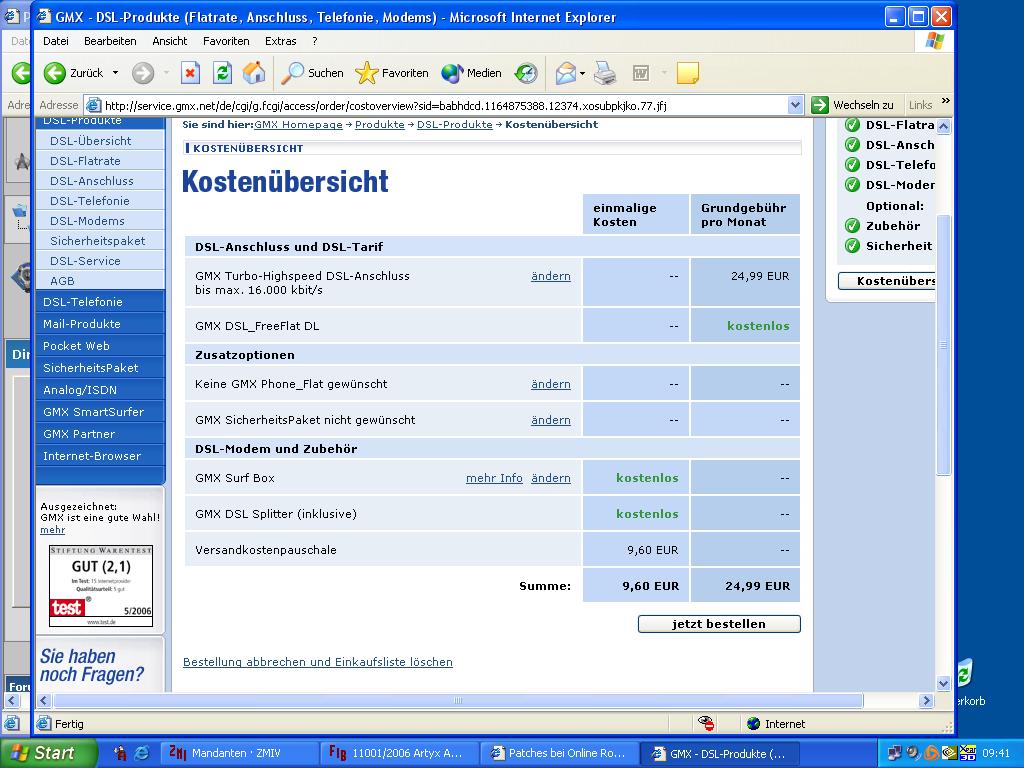1024x768 pixels.
Task: Refresh the page with the reload icon
Action: (222, 73)
